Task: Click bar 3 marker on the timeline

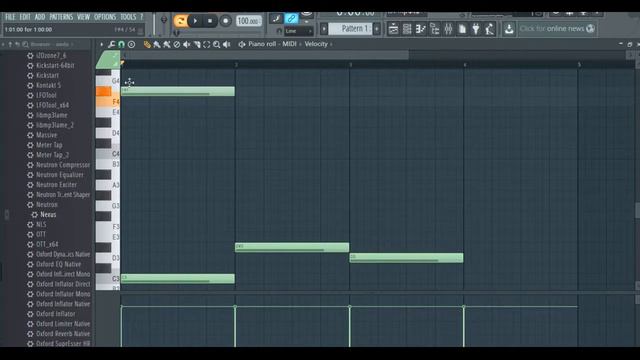Action: click(350, 64)
